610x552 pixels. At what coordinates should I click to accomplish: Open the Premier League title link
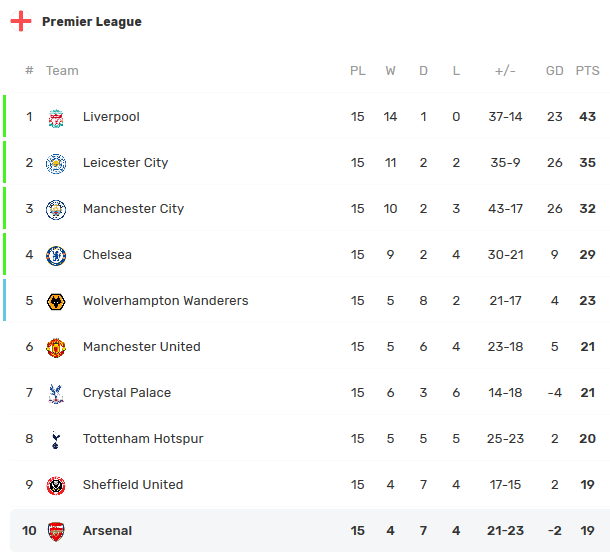pyautogui.click(x=92, y=22)
